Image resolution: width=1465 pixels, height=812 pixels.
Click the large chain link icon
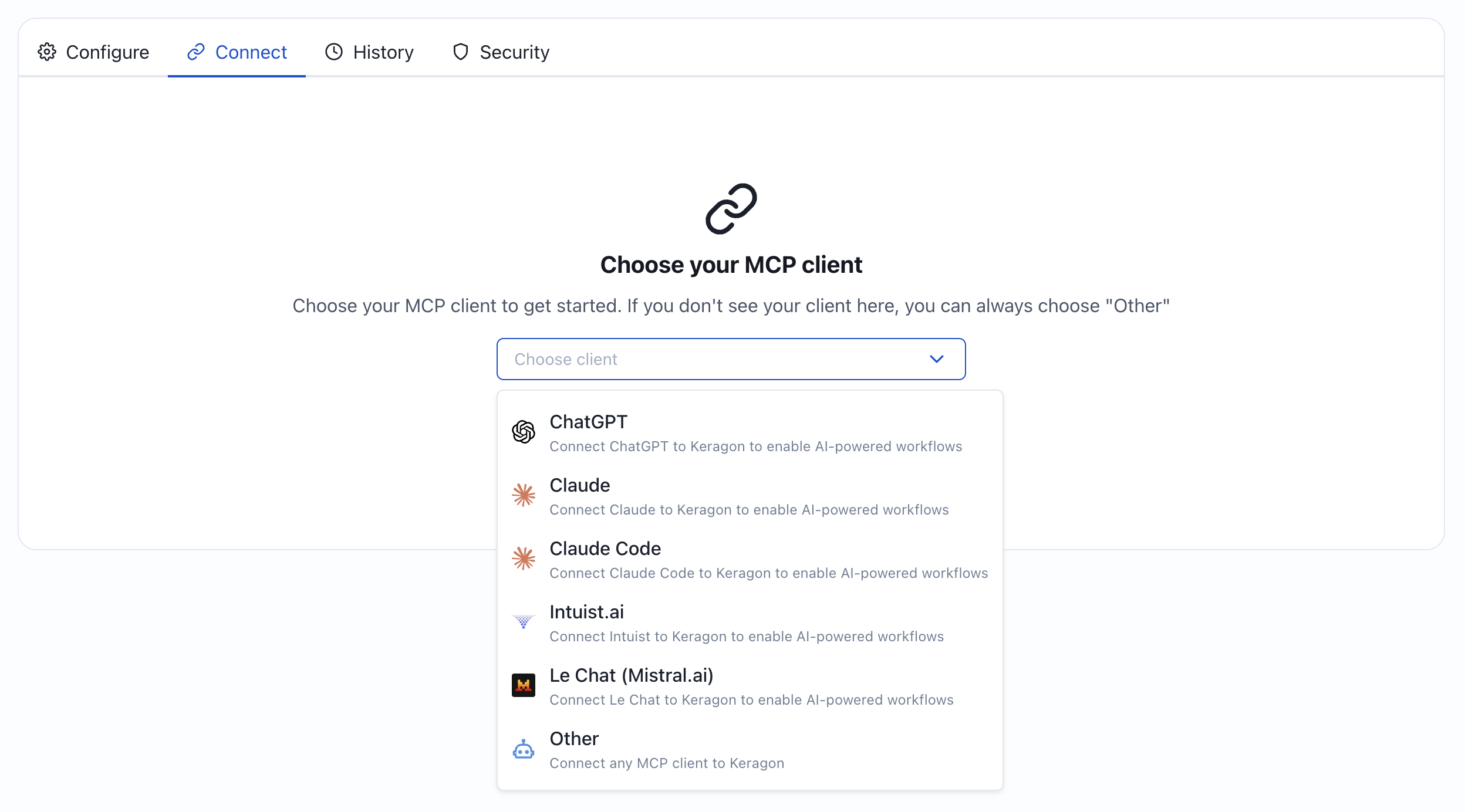pos(731,209)
